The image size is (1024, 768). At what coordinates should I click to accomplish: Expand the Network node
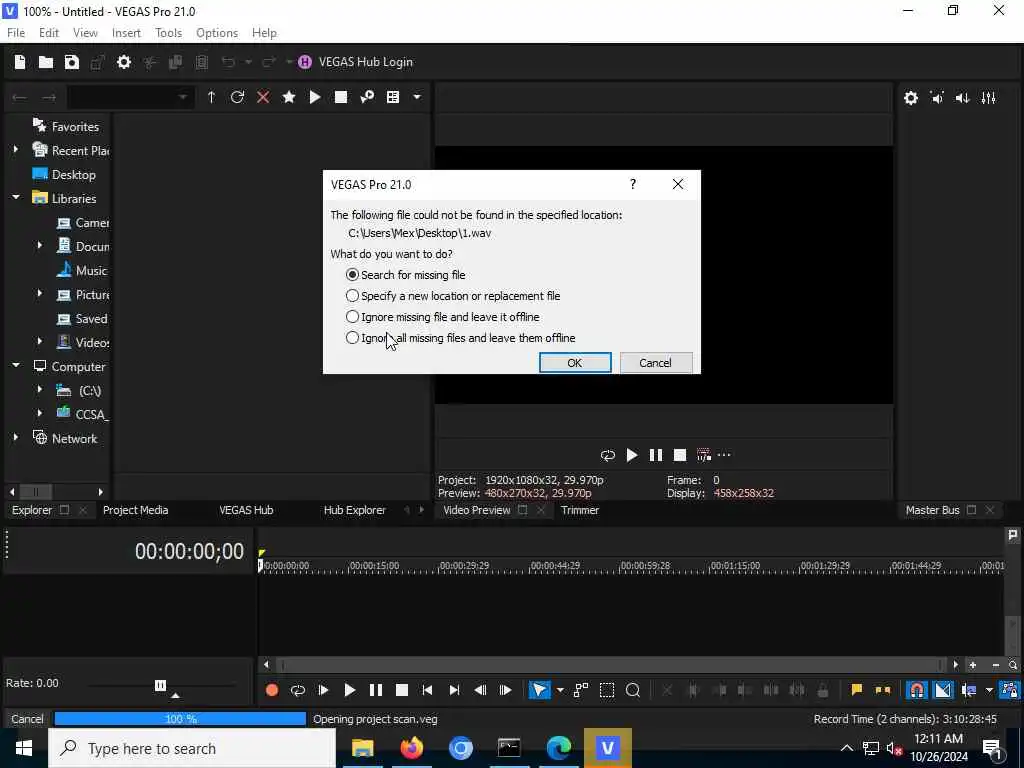coord(16,438)
